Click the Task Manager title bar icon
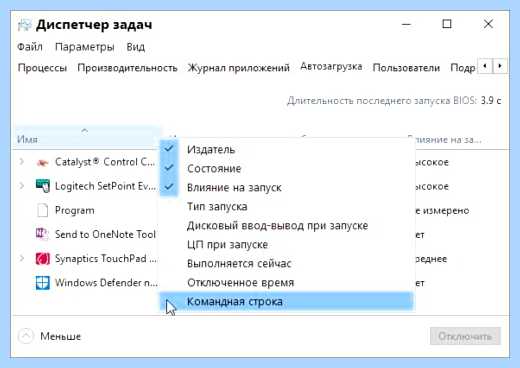Image resolution: width=520 pixels, height=368 pixels. (24, 25)
